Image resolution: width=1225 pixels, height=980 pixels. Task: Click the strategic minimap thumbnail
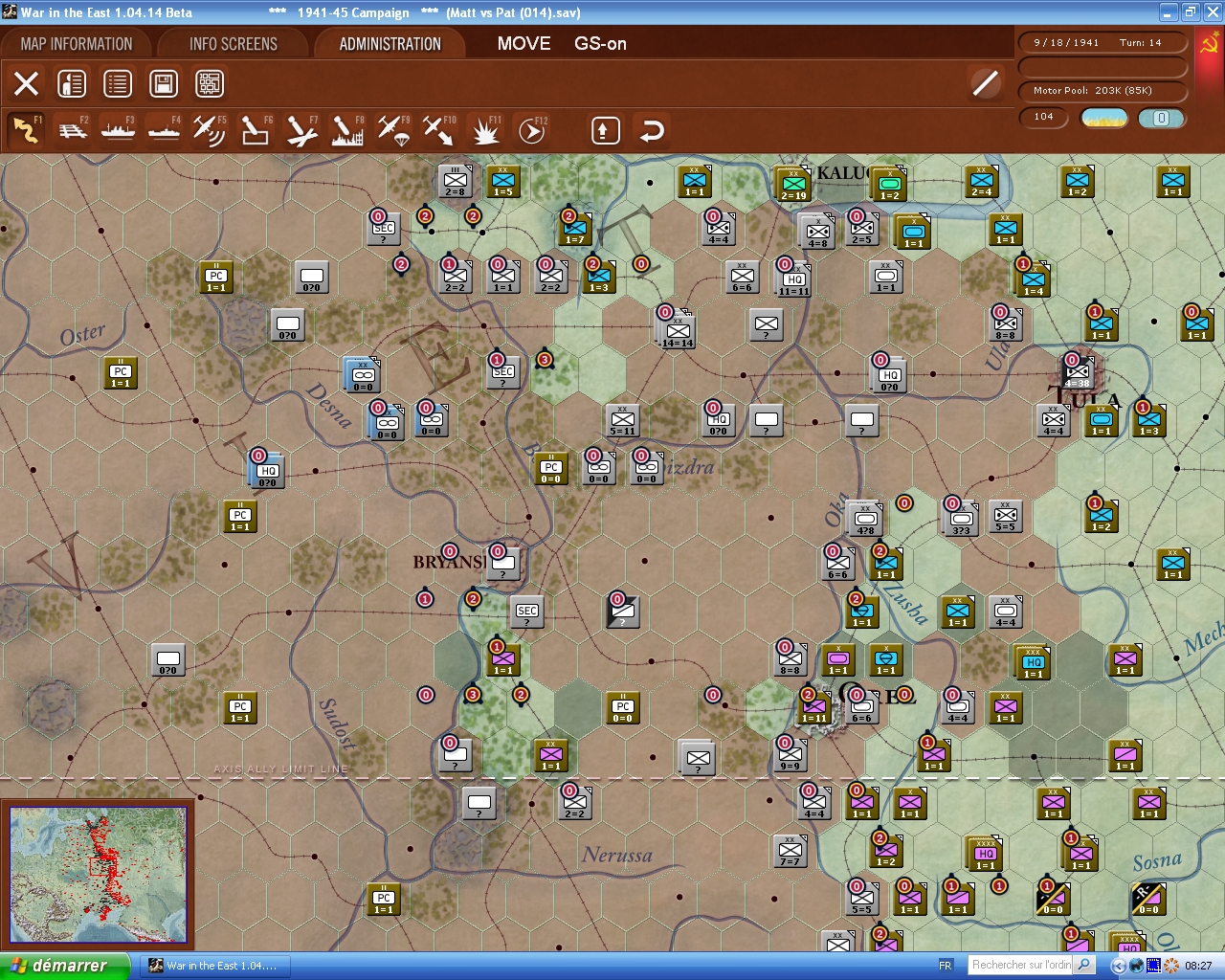point(98,876)
